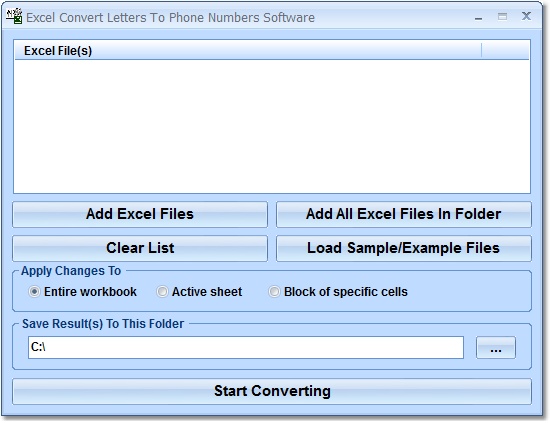Choose Block of specific cells option

pos(338,292)
